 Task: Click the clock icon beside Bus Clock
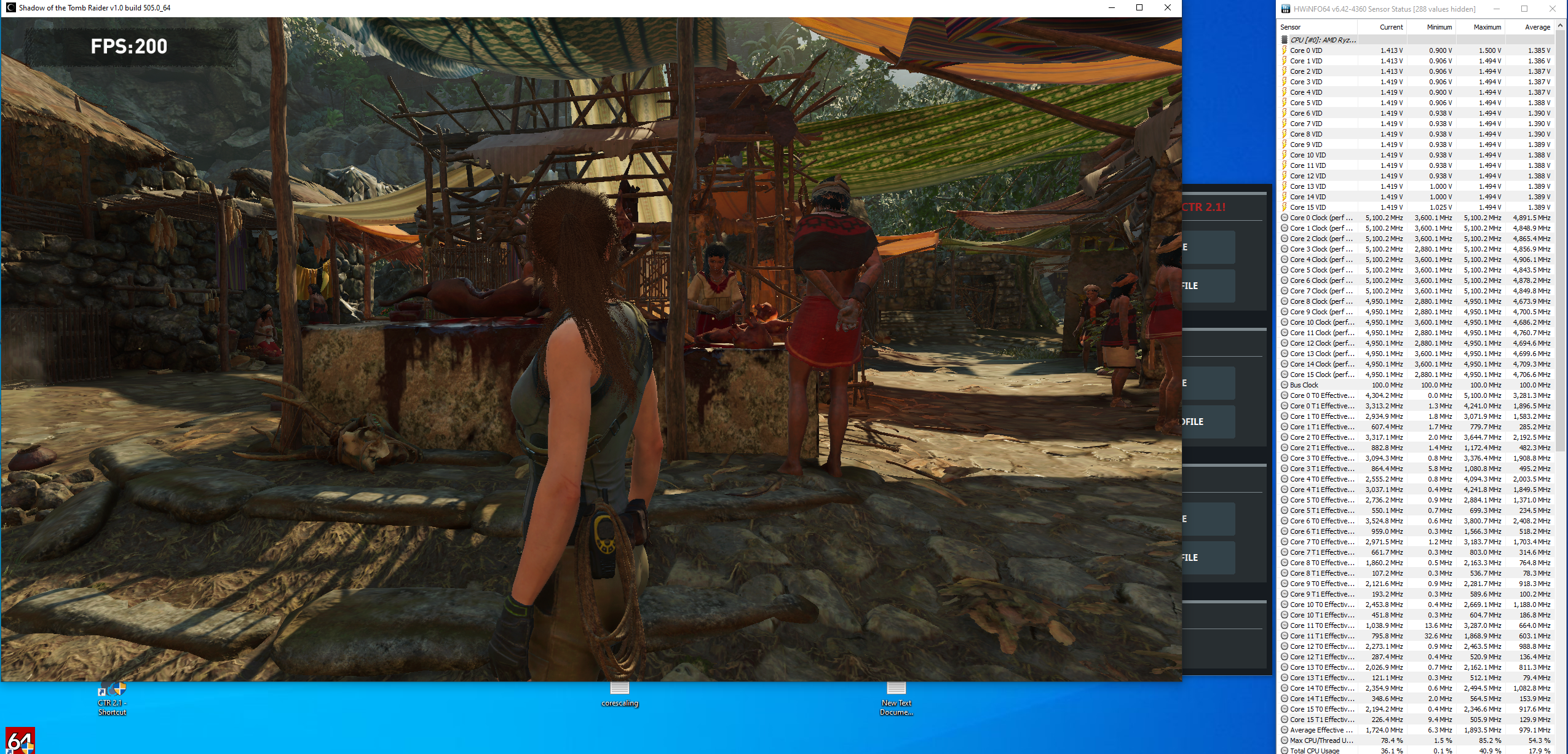click(1285, 385)
